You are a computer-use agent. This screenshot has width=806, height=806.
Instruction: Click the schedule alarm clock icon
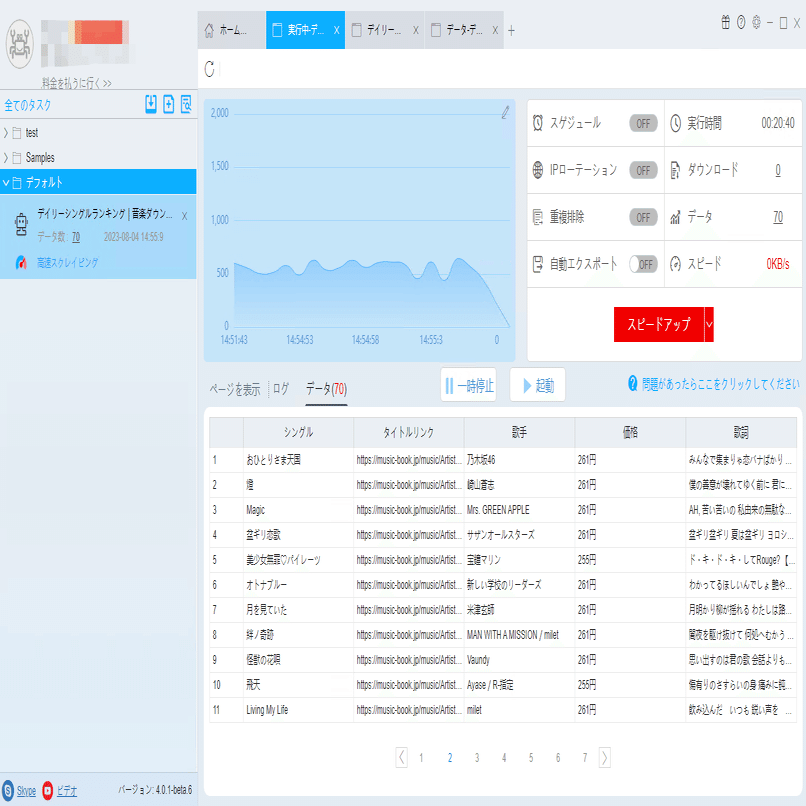click(538, 123)
